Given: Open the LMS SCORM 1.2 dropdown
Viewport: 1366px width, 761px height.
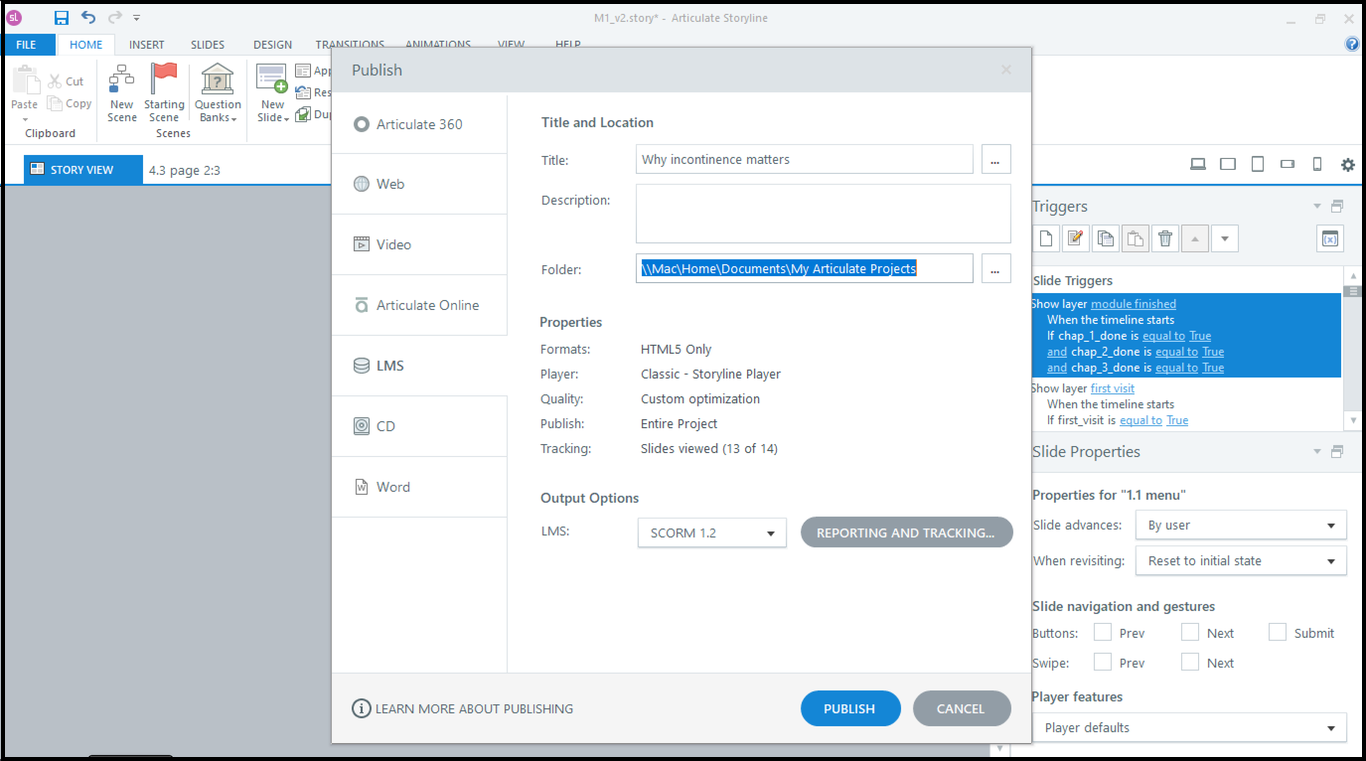Looking at the screenshot, I should [711, 533].
